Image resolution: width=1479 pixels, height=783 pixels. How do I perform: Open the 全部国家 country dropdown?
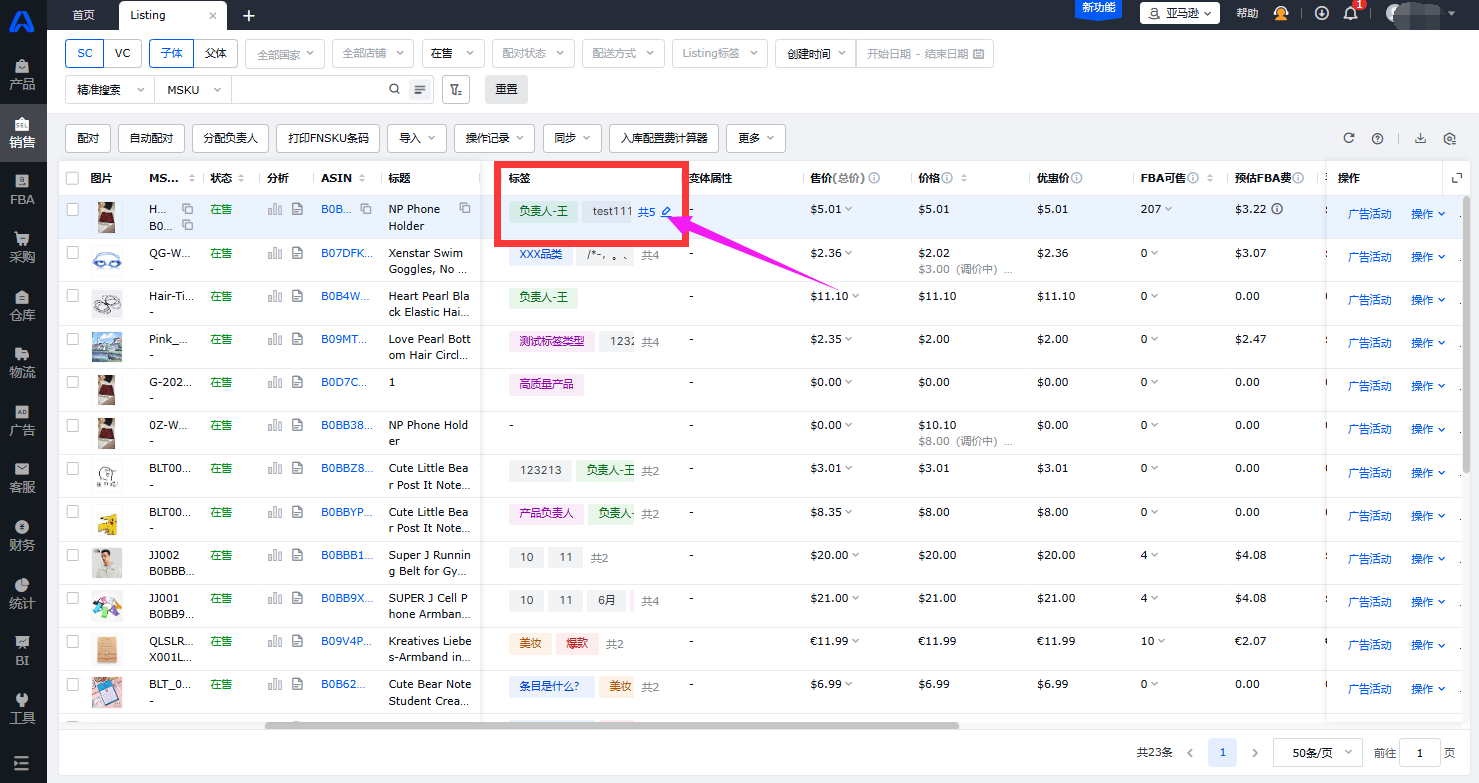click(x=285, y=54)
